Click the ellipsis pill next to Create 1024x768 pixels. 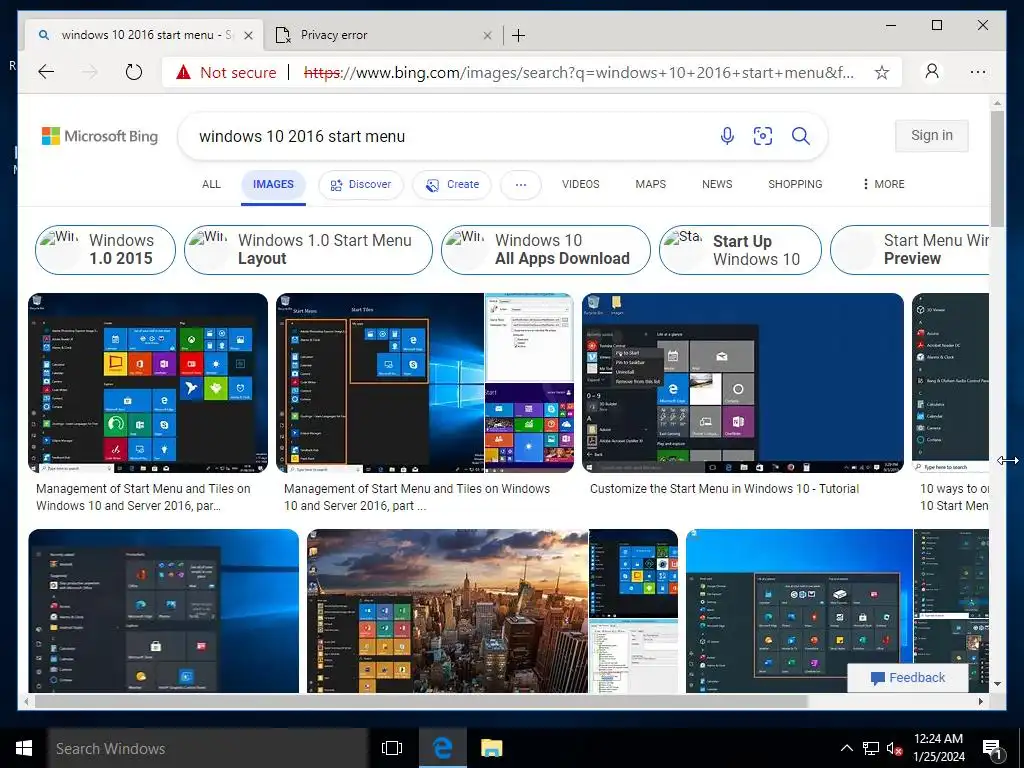[520, 185]
